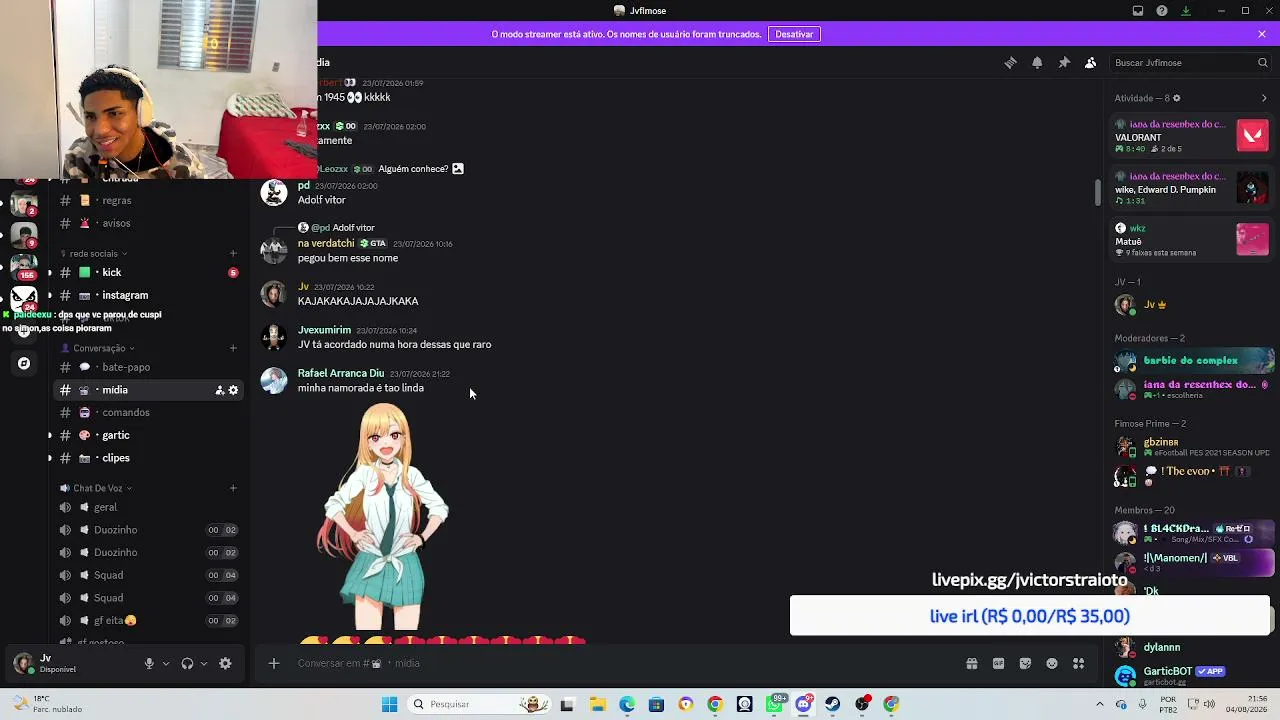1280x720 pixels.
Task: Add channel to Chat De Voz category
Action: tap(233, 488)
